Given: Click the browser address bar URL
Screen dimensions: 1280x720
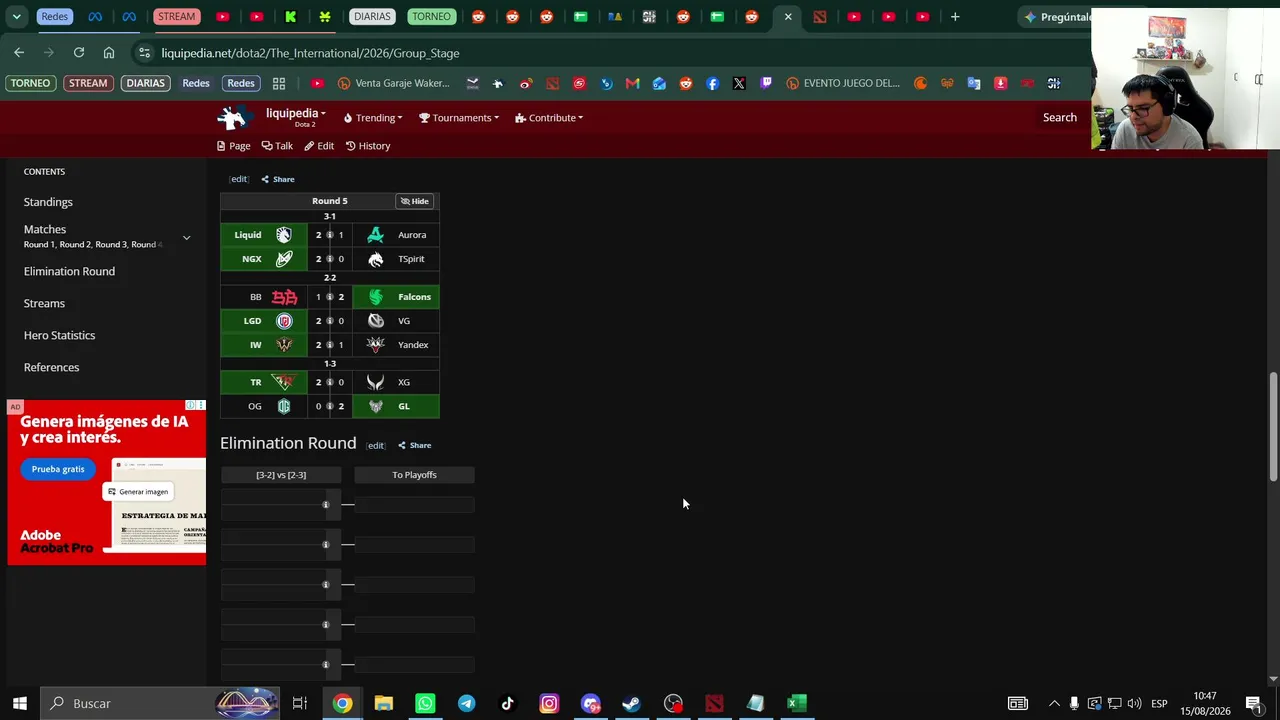Looking at the screenshot, I should coord(310,53).
